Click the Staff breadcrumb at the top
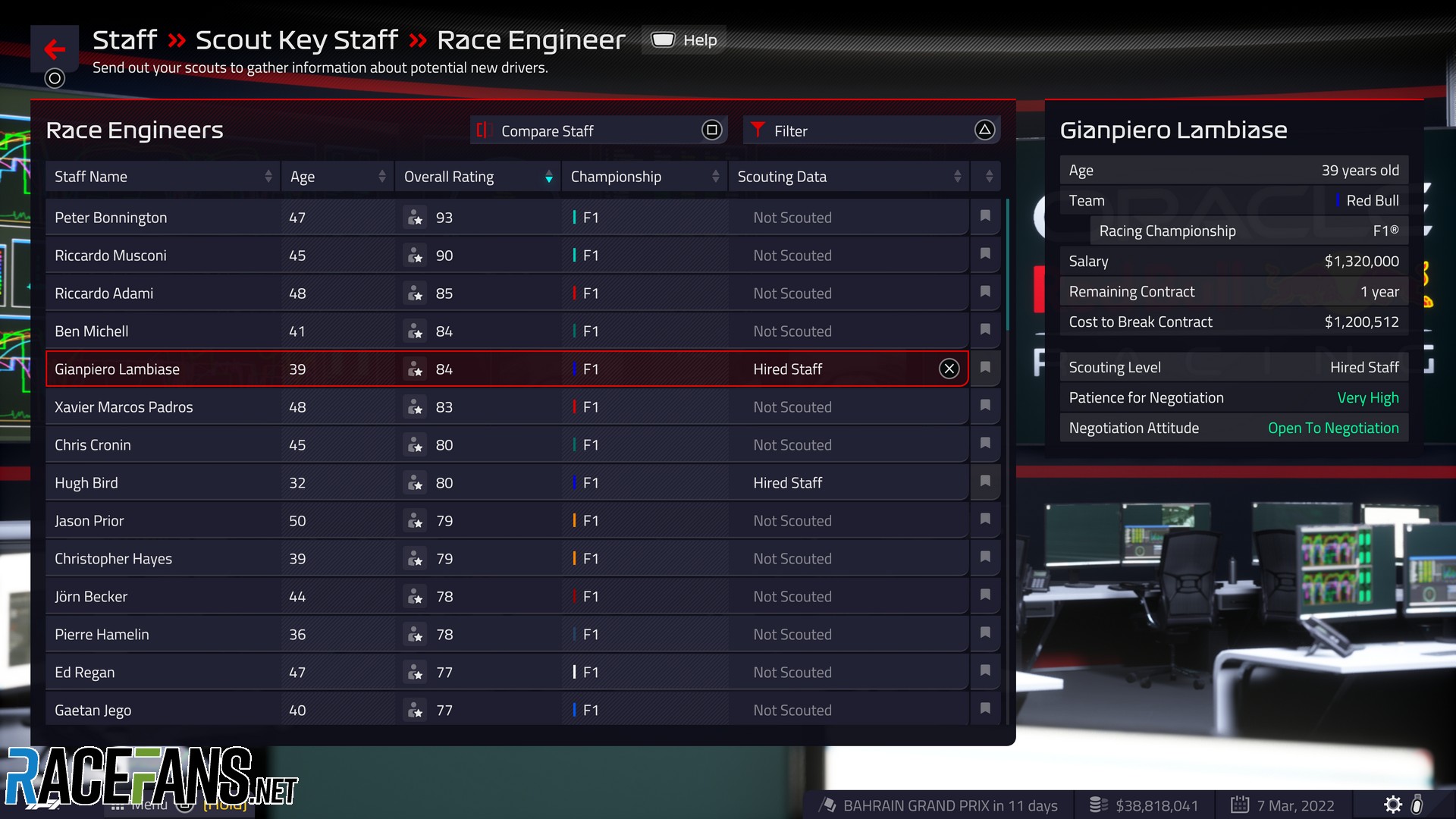This screenshot has width=1456, height=819. [124, 39]
